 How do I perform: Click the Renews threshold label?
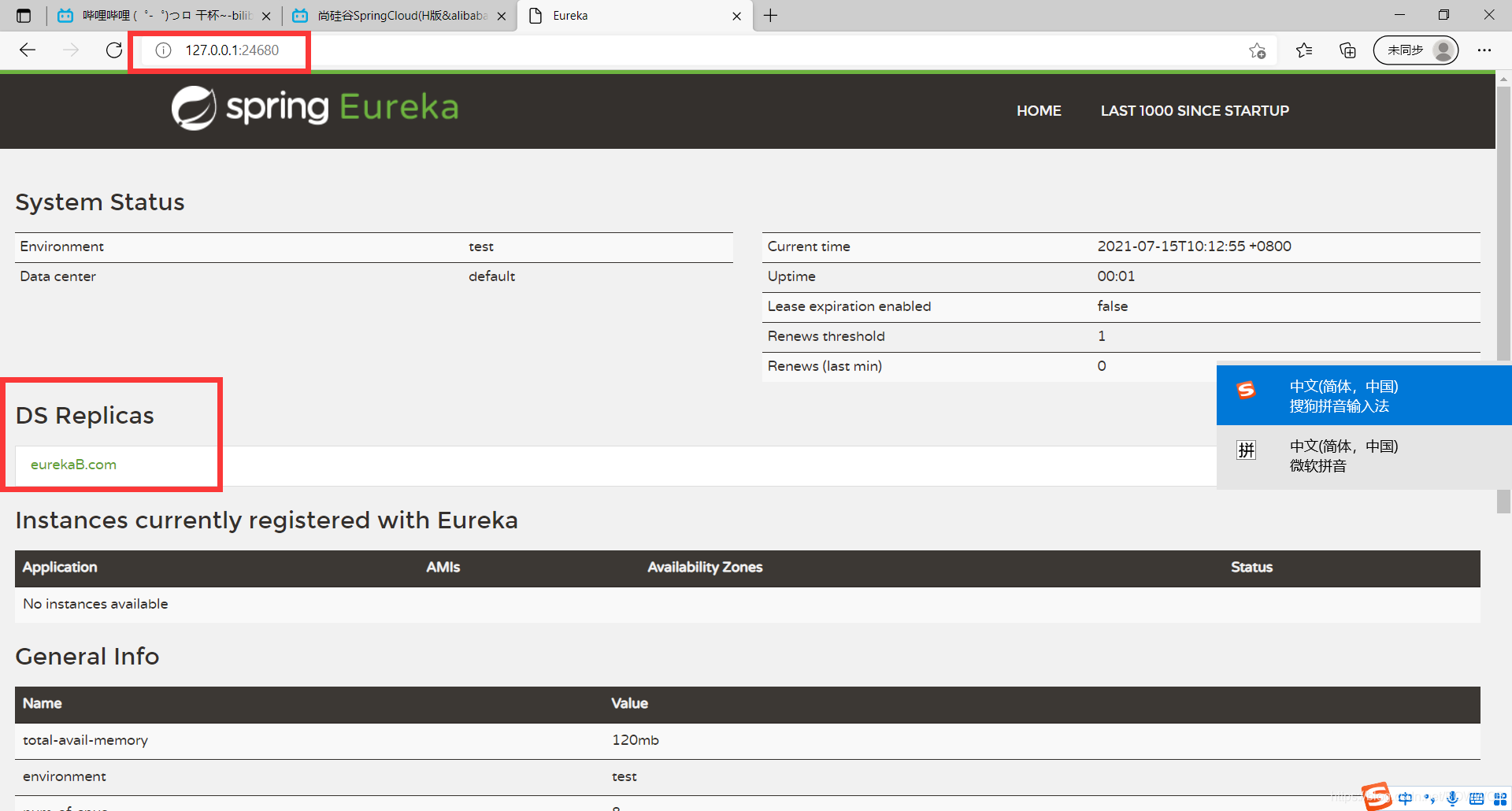coord(826,336)
